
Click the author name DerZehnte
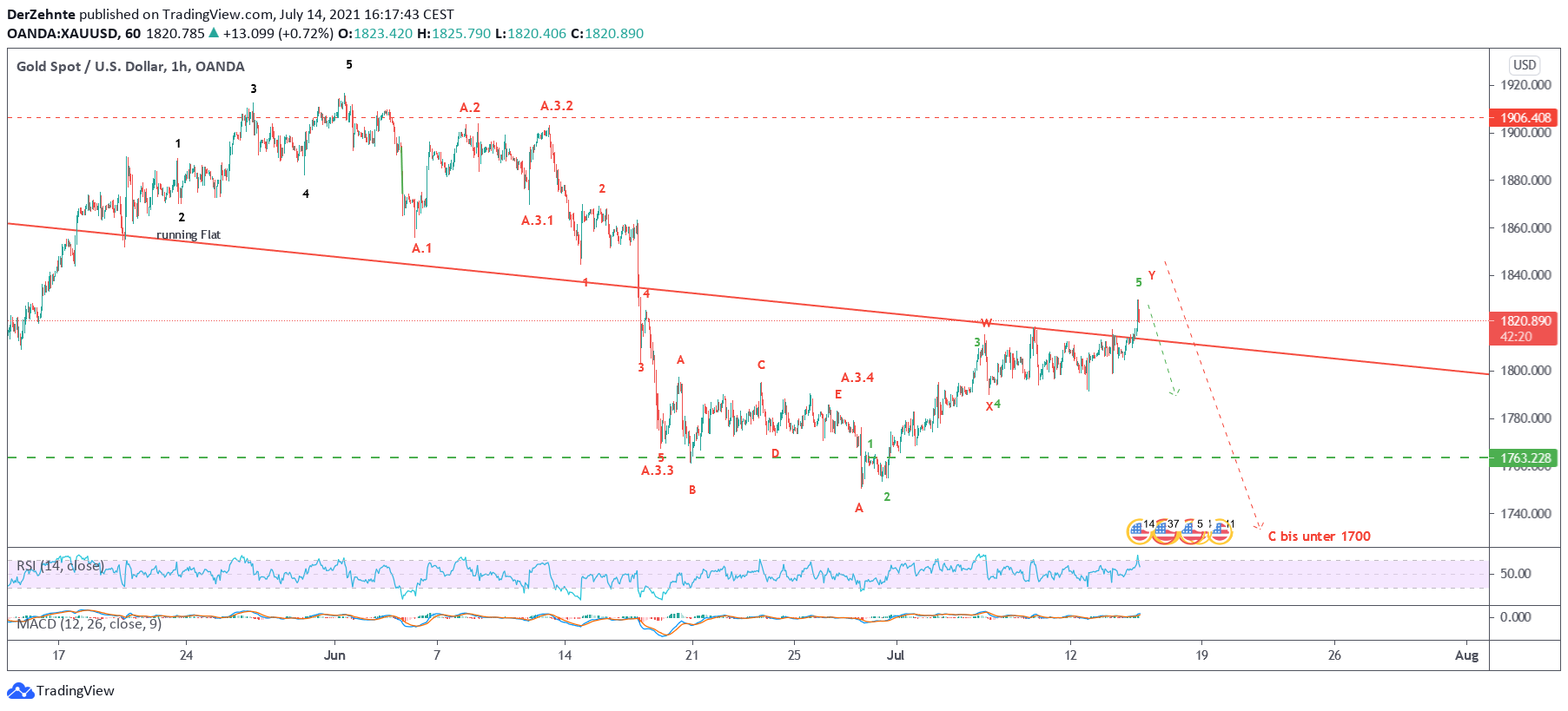pyautogui.click(x=41, y=14)
